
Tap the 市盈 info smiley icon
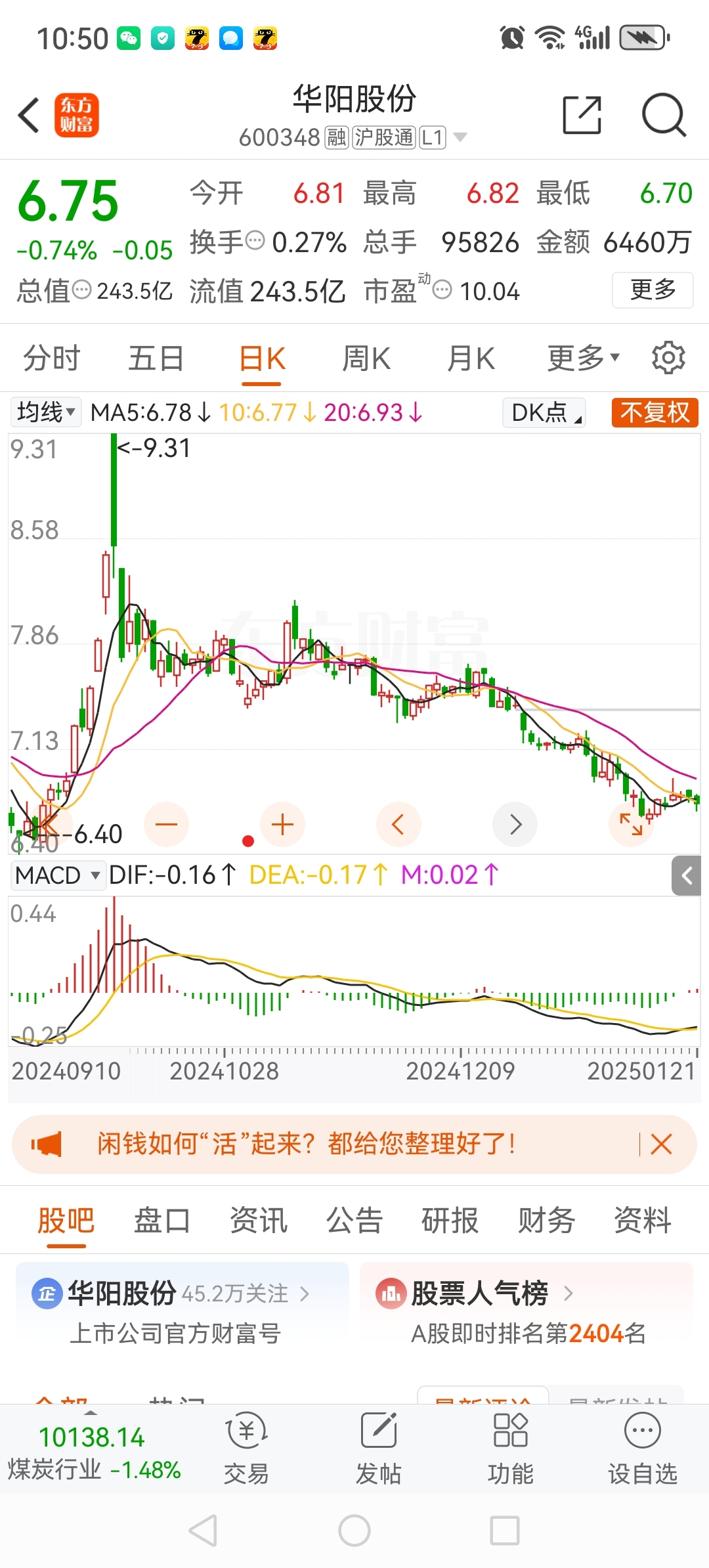tap(442, 289)
